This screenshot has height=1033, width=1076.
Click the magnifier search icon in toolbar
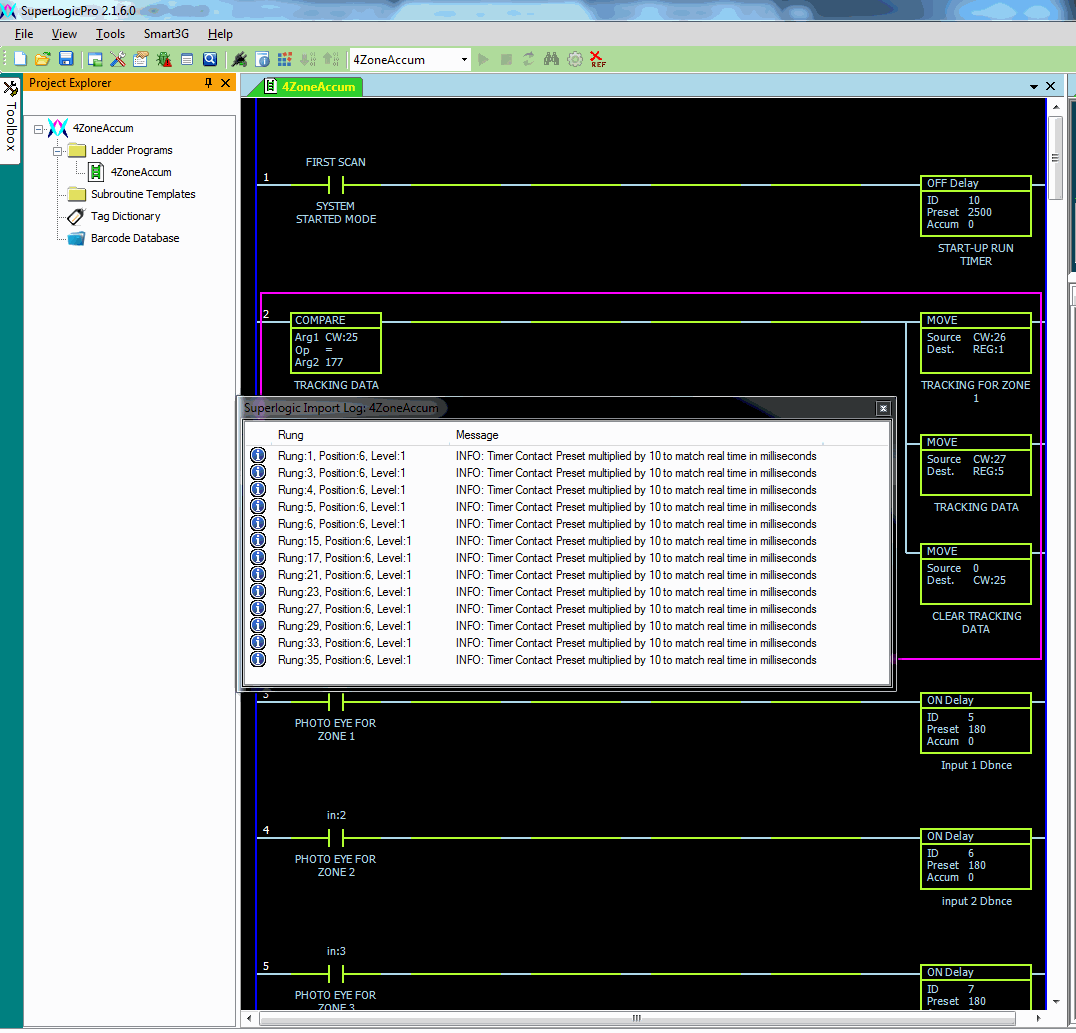click(210, 60)
